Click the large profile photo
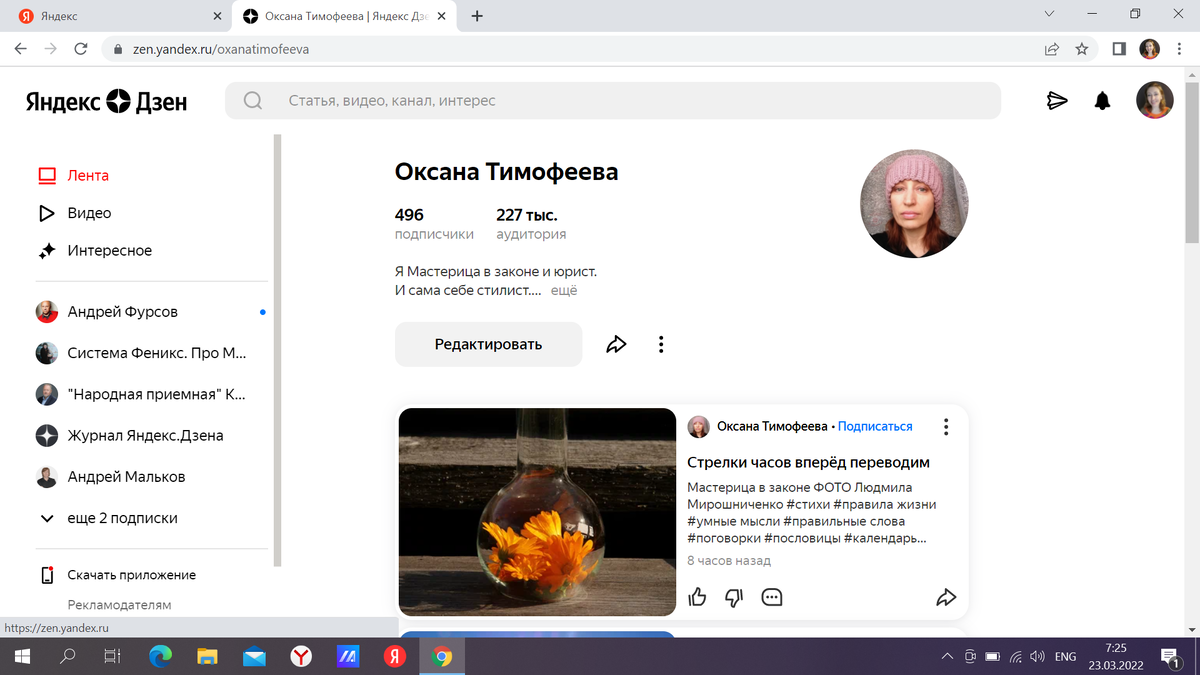 coord(915,204)
